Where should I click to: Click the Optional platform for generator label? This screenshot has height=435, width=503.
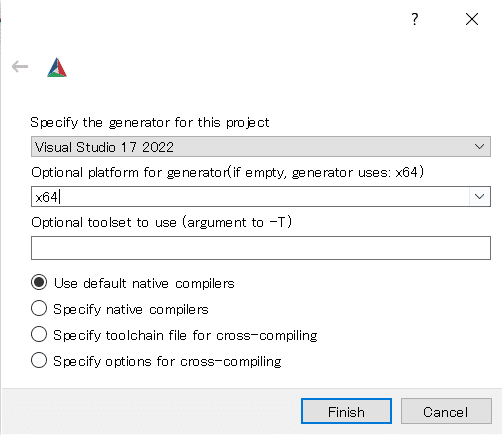[227, 173]
